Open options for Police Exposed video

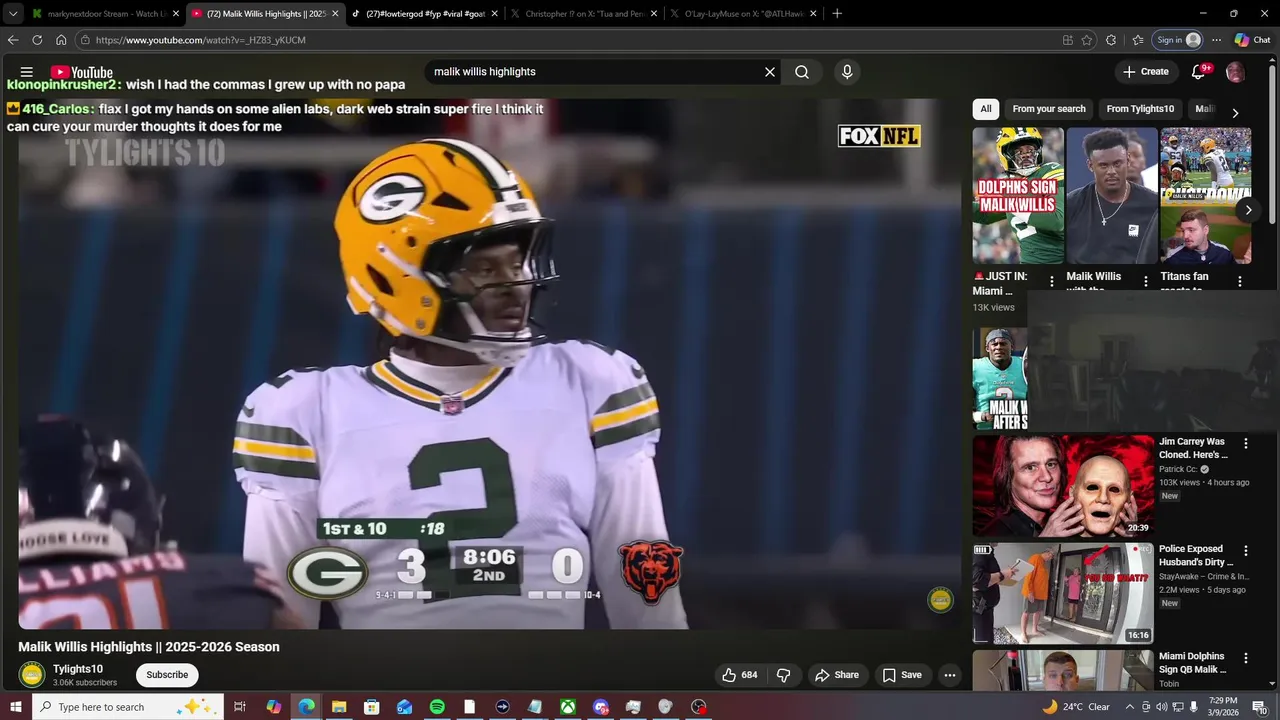pyautogui.click(x=1246, y=551)
